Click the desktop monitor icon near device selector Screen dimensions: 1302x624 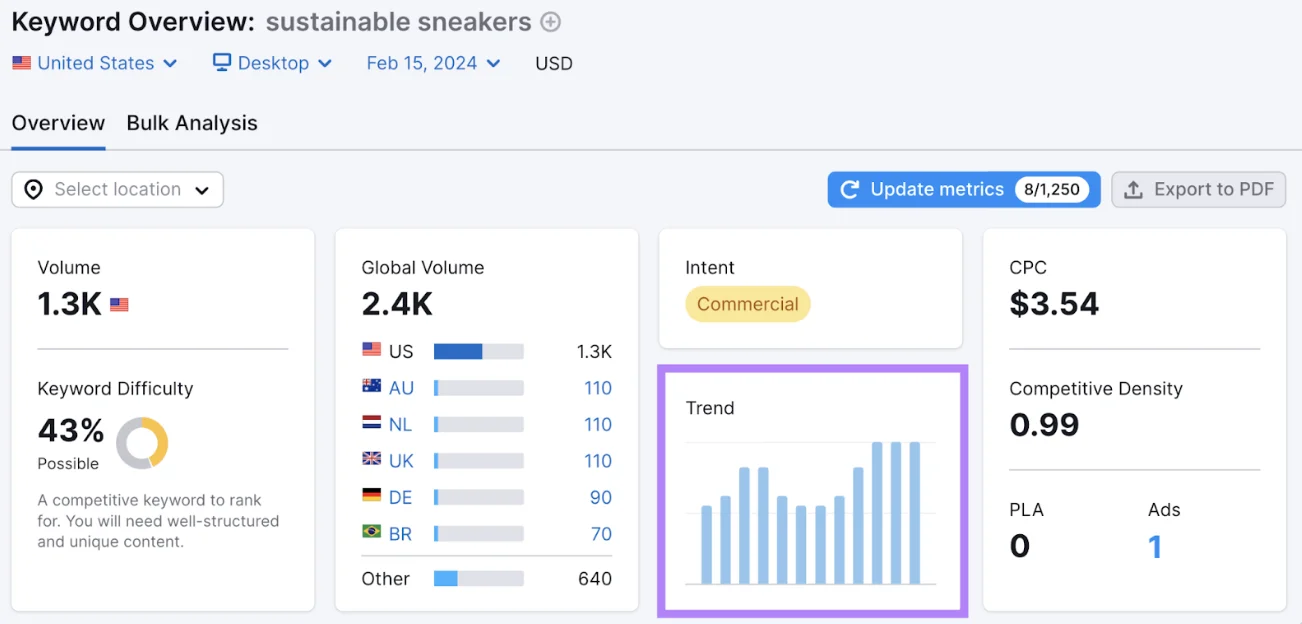coord(221,62)
